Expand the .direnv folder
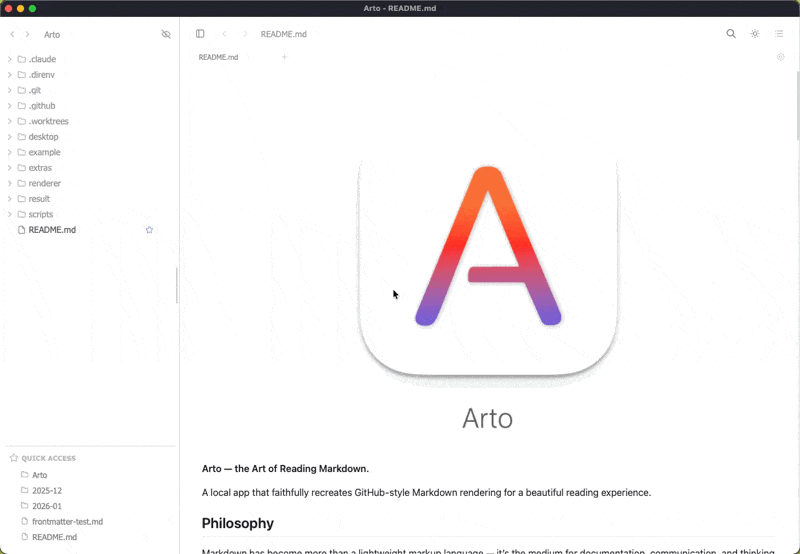Screen dimensions: 800x554 [x=9, y=74]
